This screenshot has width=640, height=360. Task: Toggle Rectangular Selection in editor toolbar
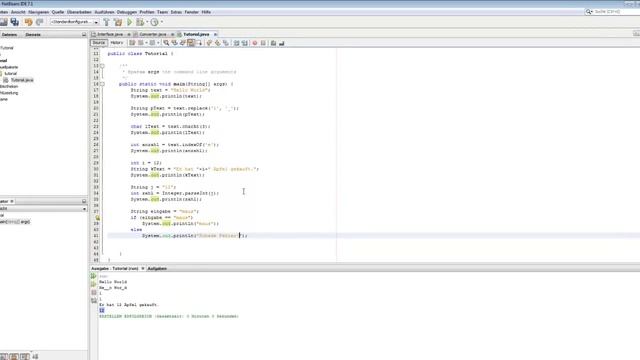[x=199, y=43]
